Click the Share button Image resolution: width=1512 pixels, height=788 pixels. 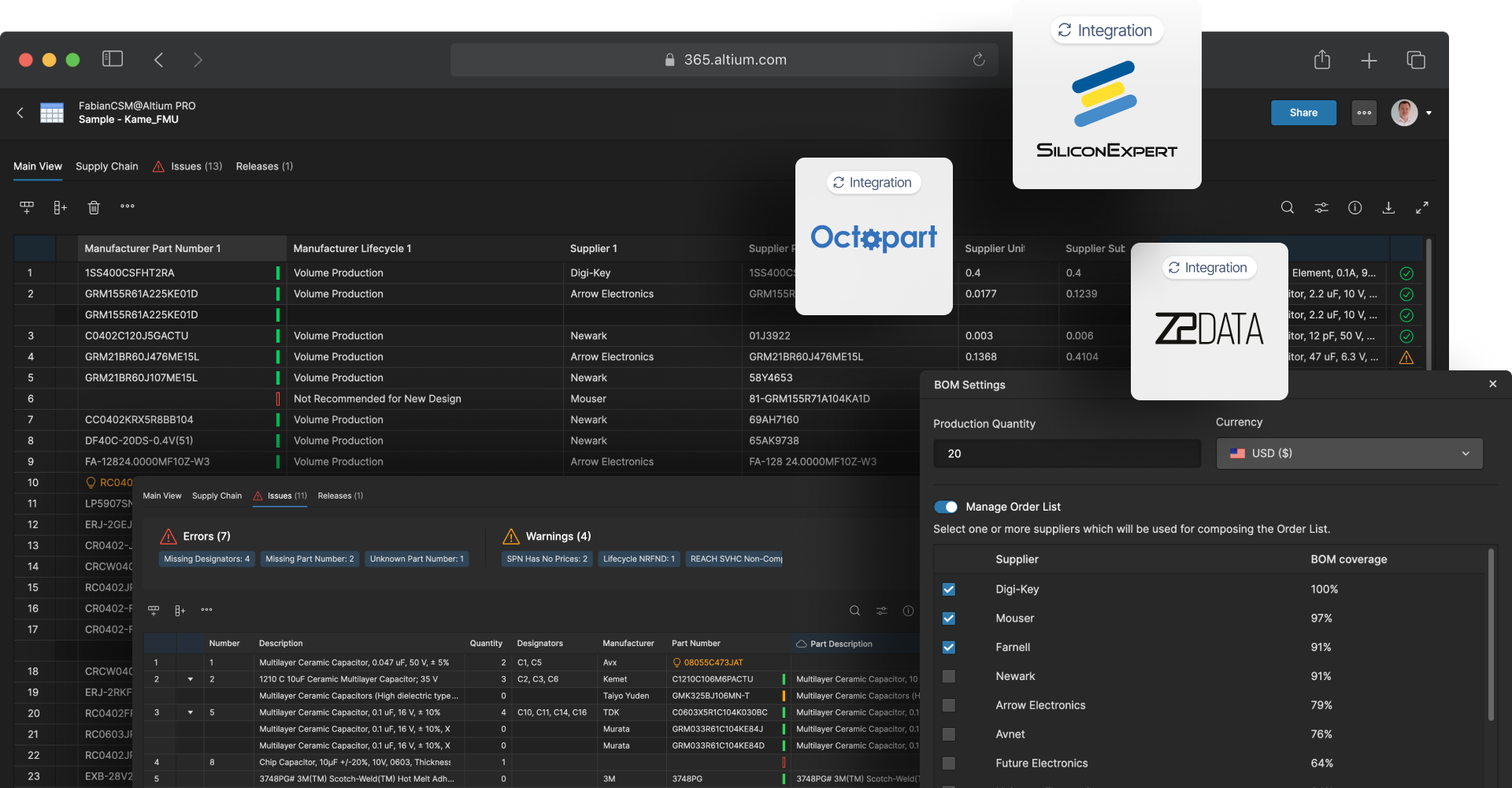pyautogui.click(x=1303, y=113)
